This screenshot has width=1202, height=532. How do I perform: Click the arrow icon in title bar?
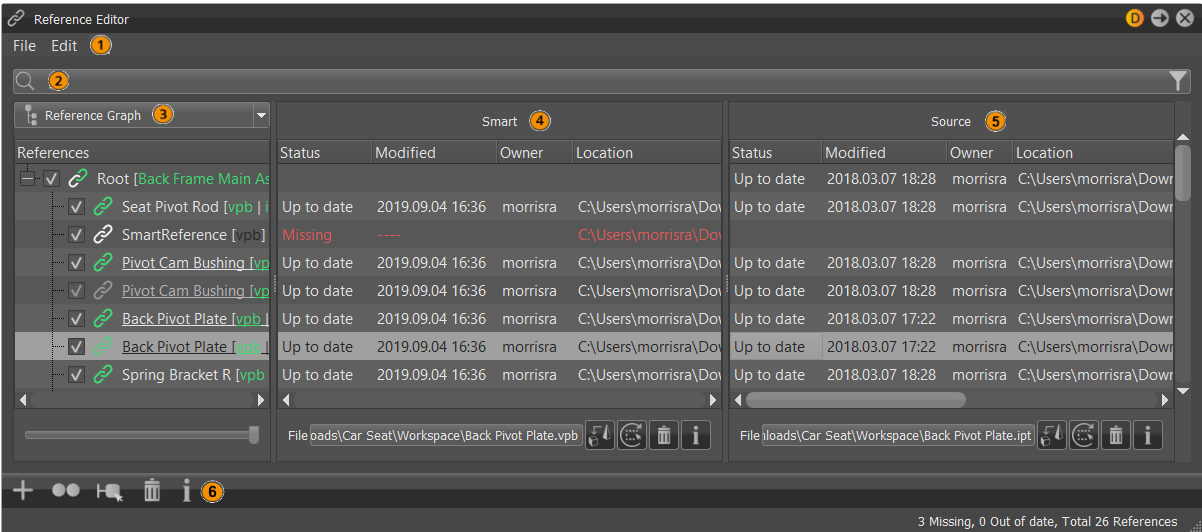(x=1159, y=18)
